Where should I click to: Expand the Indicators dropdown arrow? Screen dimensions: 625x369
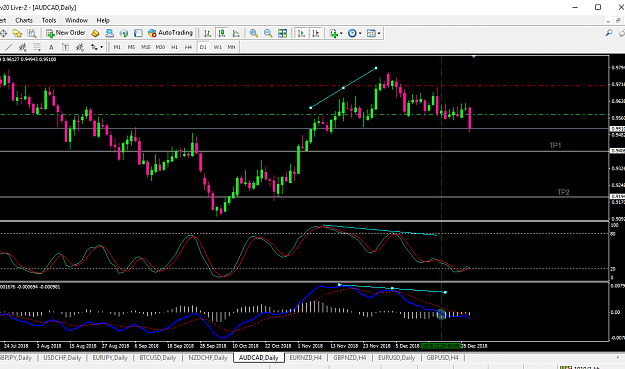point(341,33)
